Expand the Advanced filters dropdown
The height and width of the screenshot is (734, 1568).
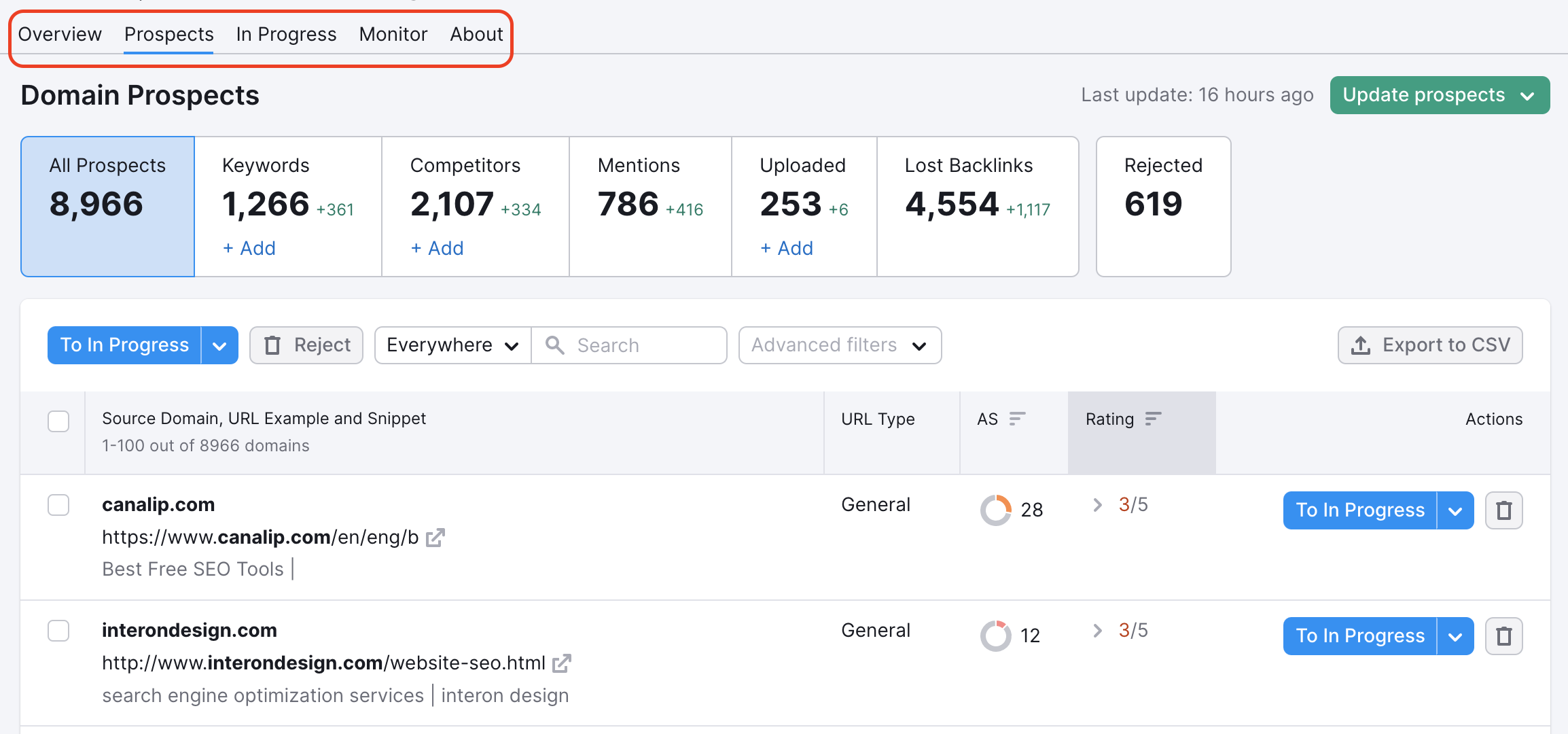(x=839, y=345)
